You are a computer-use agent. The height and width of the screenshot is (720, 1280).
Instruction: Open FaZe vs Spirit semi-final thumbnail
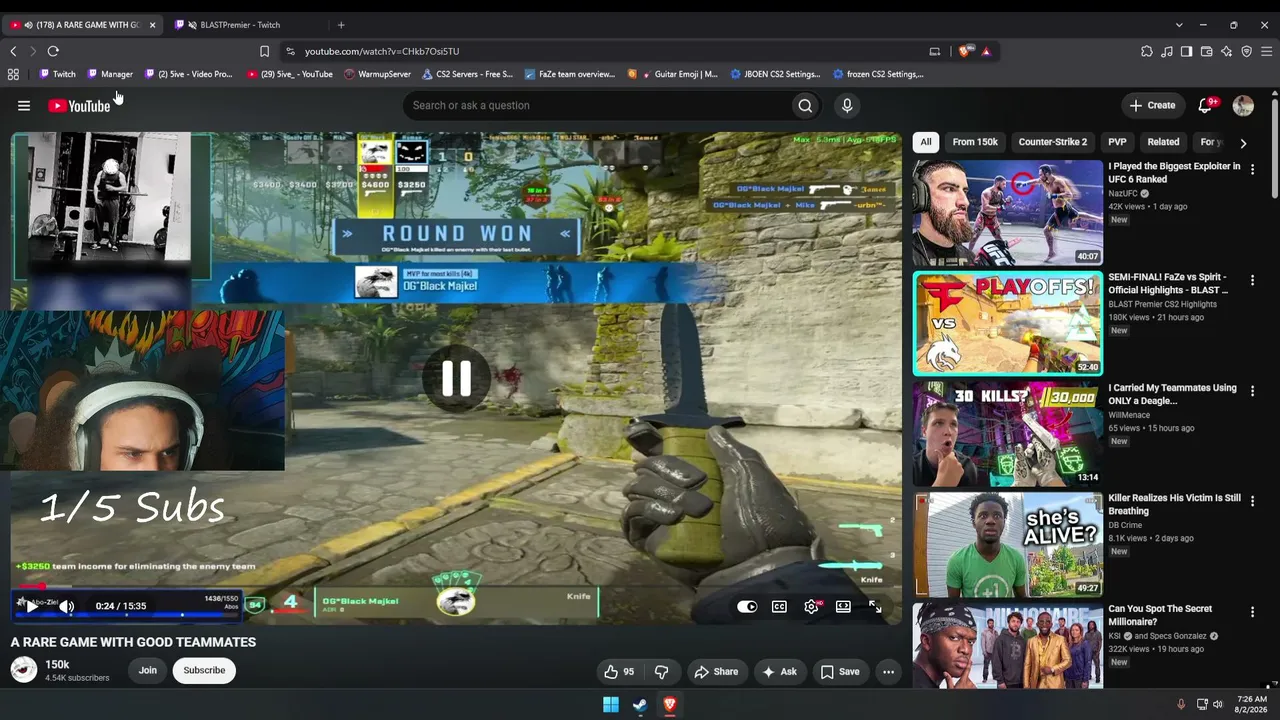pos(1008,323)
